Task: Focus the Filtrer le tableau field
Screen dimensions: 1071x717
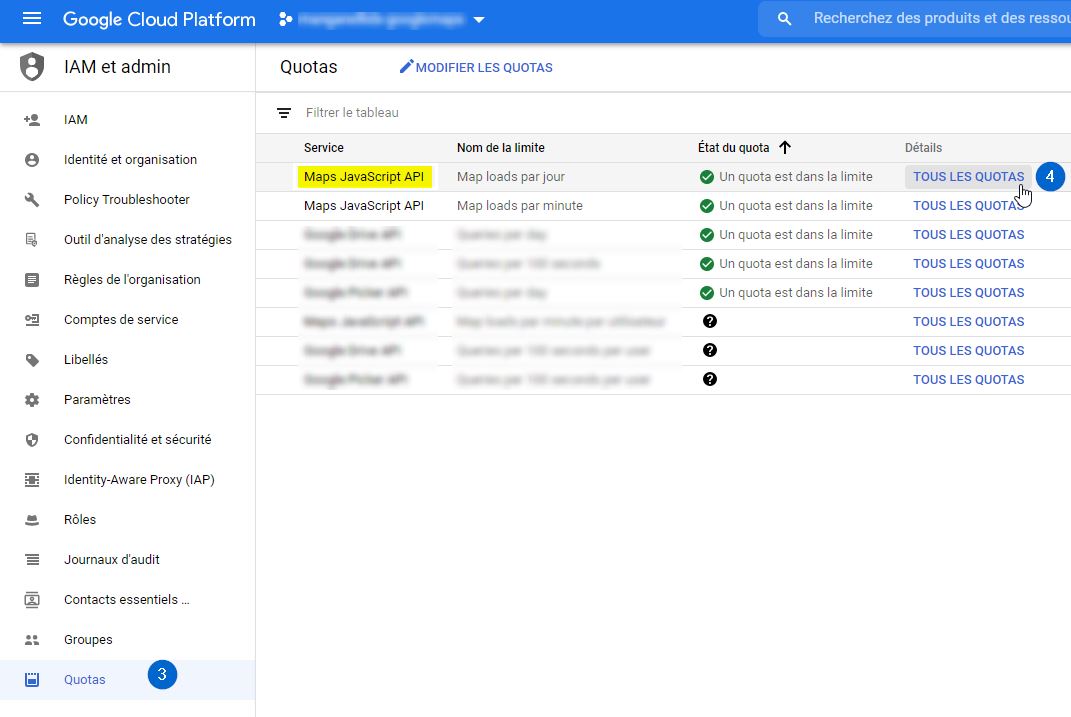Action: pos(352,113)
